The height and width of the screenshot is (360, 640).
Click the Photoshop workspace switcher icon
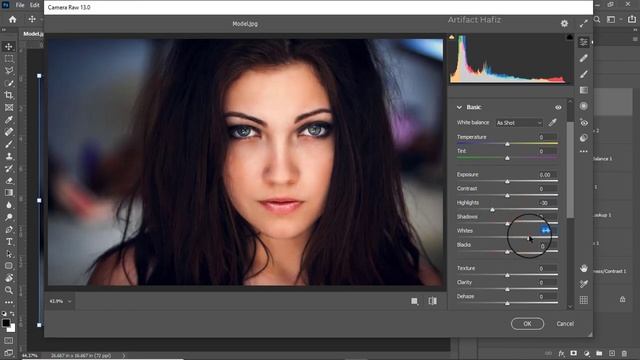coord(611,19)
